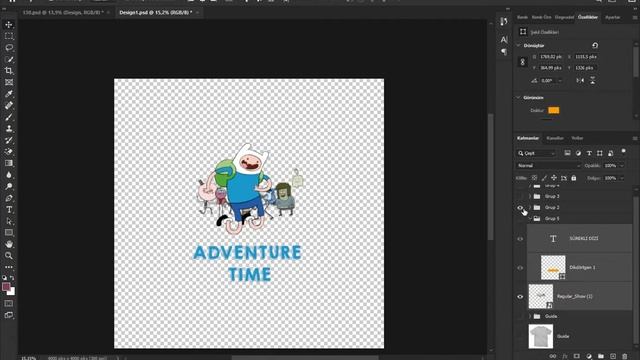Collapse the Appearance section in Properties
The height and width of the screenshot is (360, 640).
(x=519, y=98)
